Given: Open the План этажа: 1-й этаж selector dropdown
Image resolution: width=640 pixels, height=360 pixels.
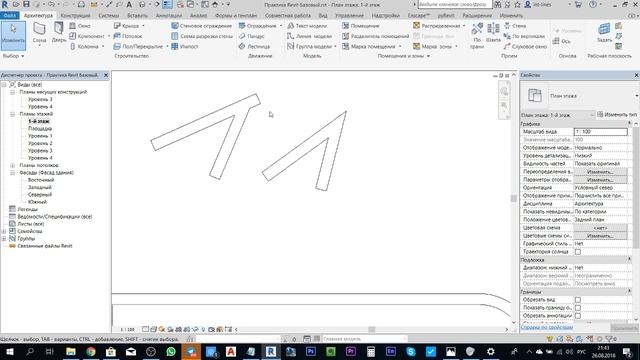Looking at the screenshot, I should [557, 115].
